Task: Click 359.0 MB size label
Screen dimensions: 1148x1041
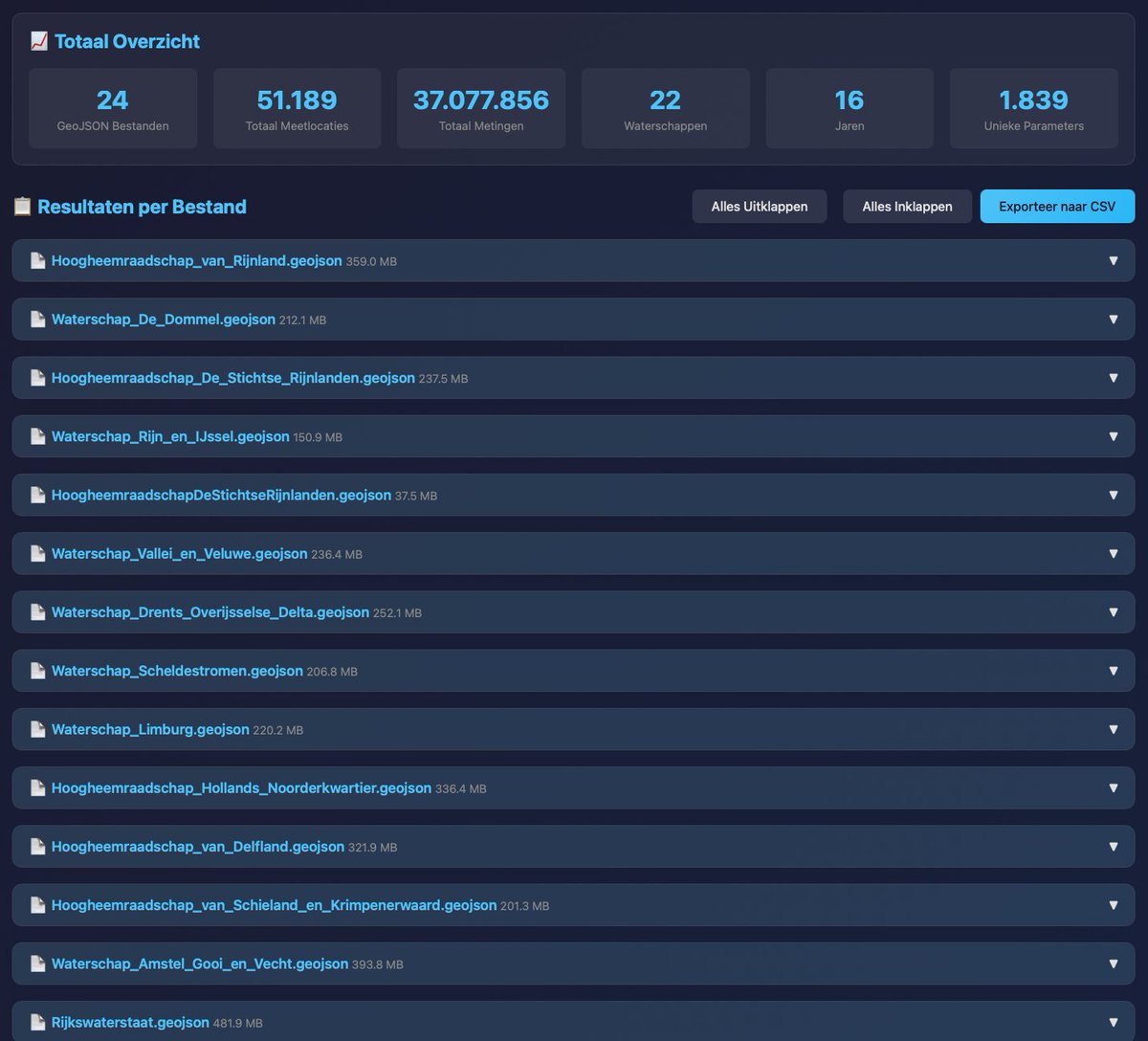Action: tap(371, 261)
